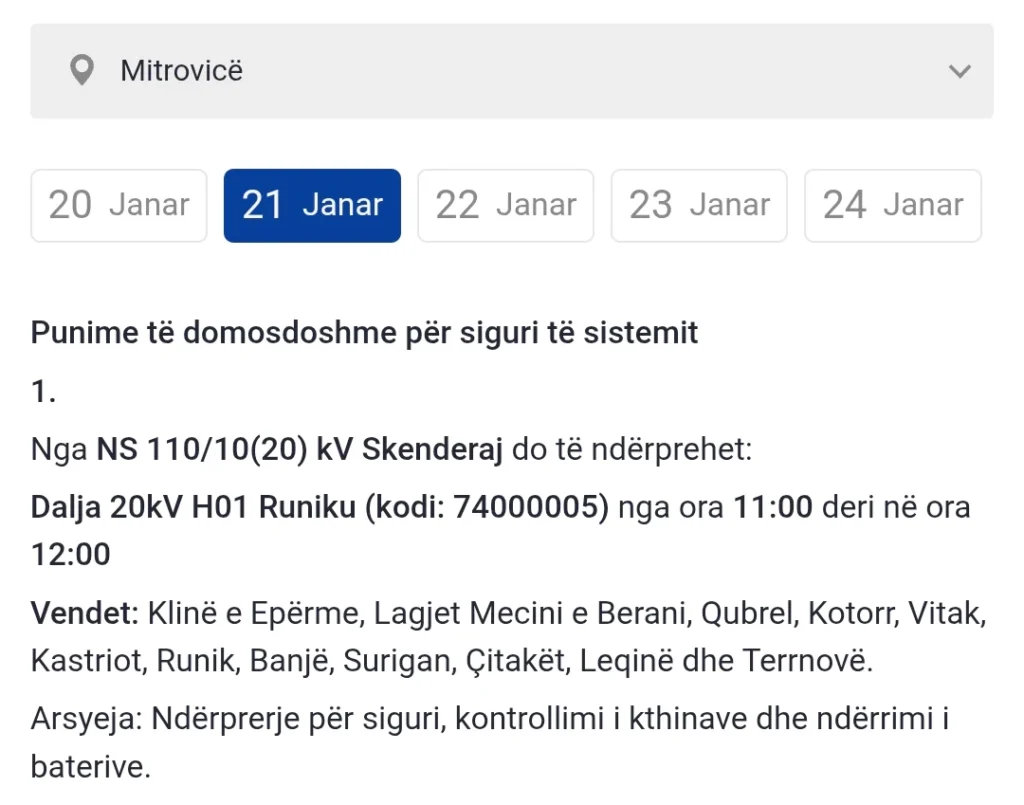Go to the 22 Janar tab
The image size is (1024, 805).
tap(505, 205)
